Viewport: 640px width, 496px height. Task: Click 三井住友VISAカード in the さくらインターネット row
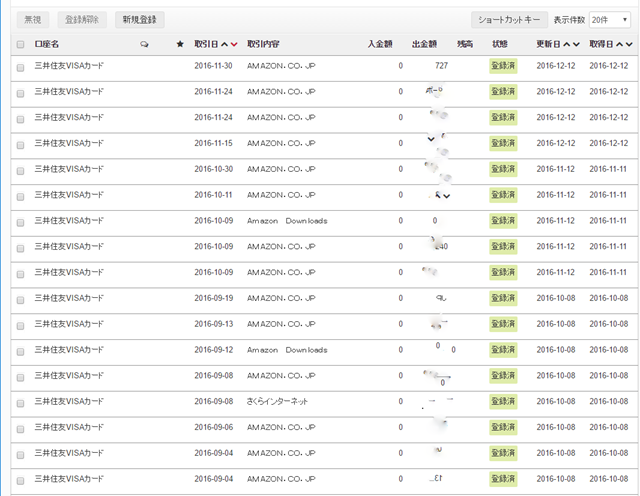click(69, 401)
